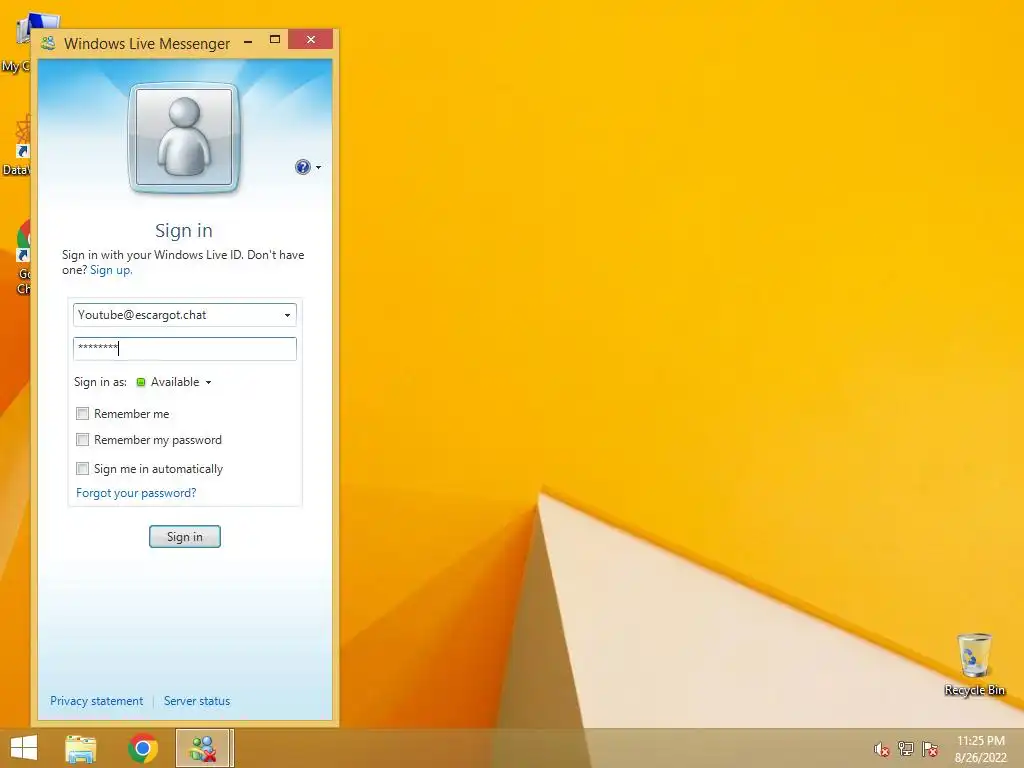
Task: Click the help question mark icon
Action: click(x=302, y=167)
